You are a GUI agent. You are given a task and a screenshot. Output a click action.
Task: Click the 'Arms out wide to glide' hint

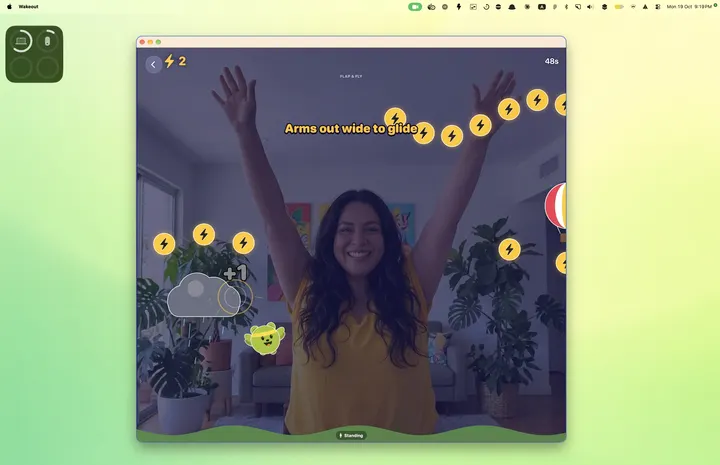[x=350, y=129]
